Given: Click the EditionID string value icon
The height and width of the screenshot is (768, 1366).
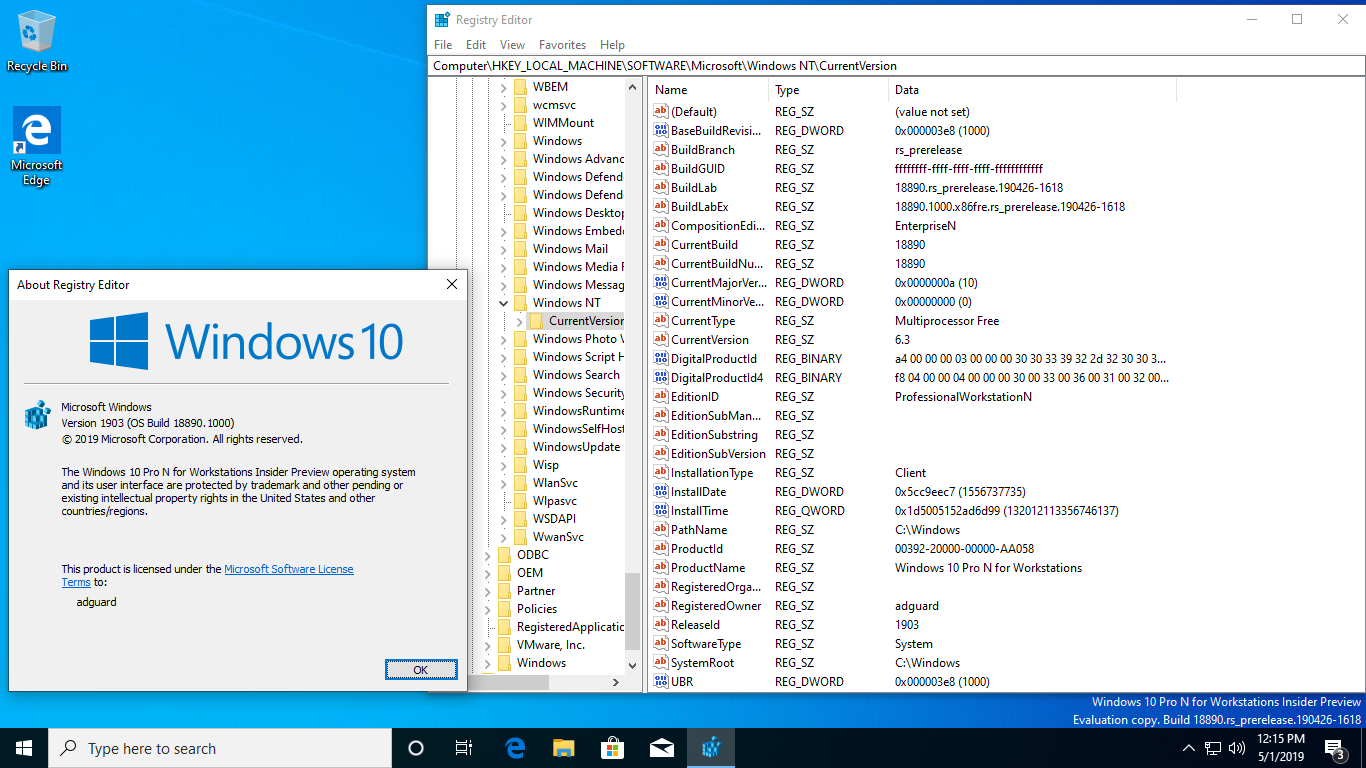Looking at the screenshot, I should point(660,397).
